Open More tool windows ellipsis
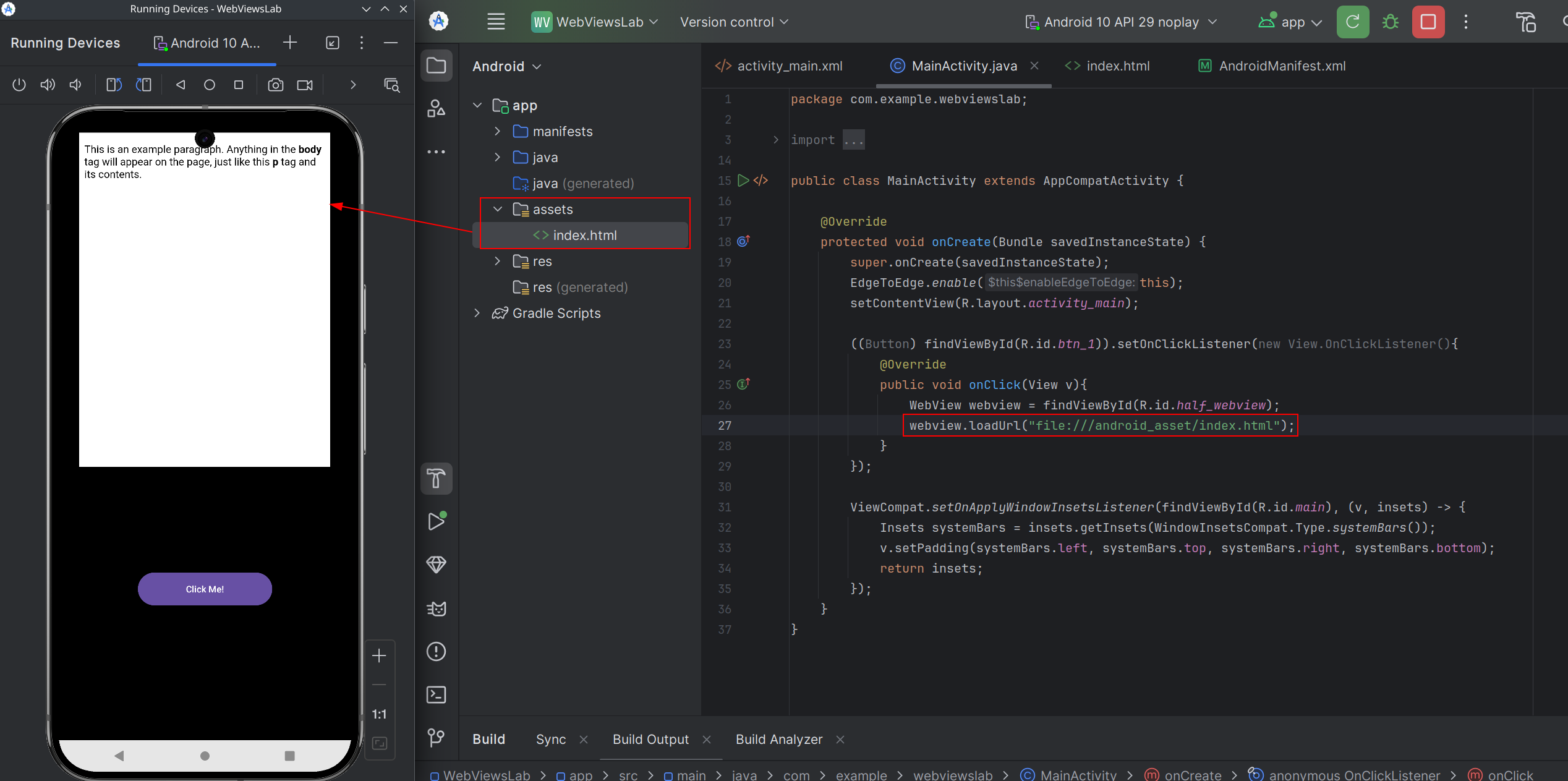This screenshot has width=1568, height=781. (437, 152)
